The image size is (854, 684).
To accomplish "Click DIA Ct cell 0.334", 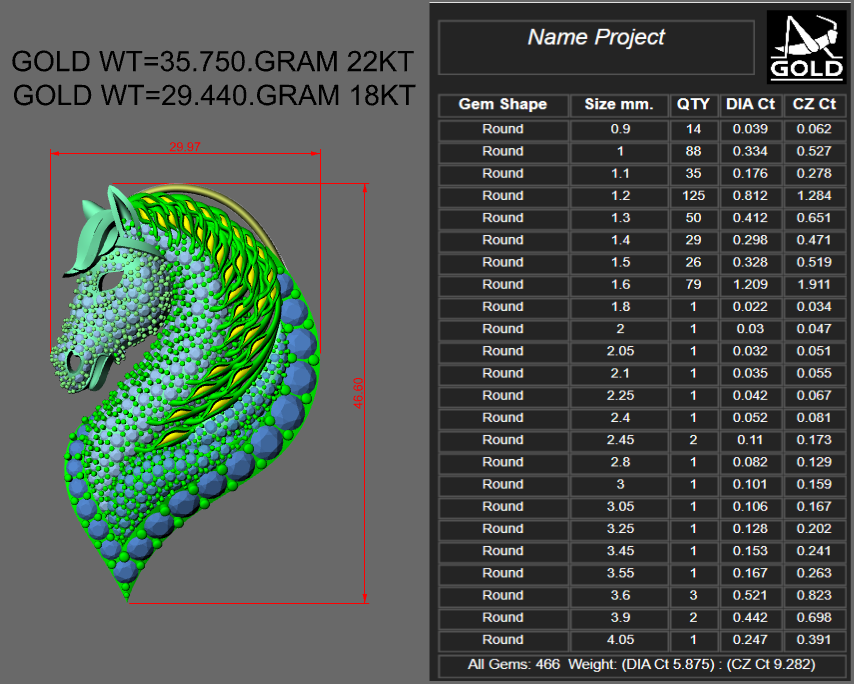I will [x=751, y=151].
